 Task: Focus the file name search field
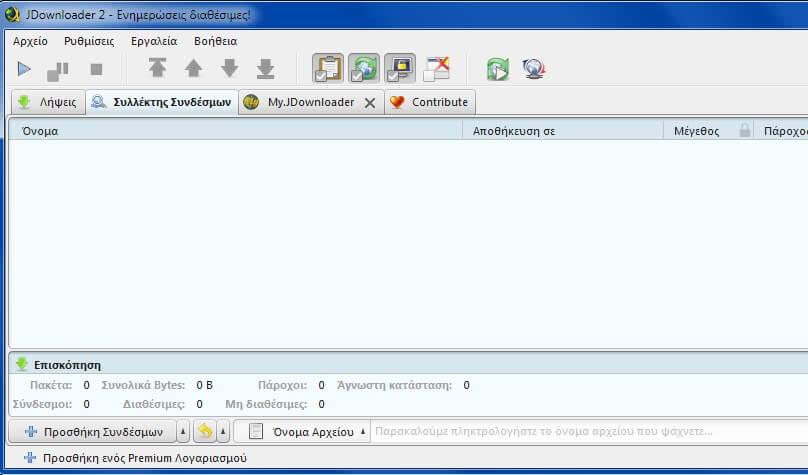tap(590, 432)
